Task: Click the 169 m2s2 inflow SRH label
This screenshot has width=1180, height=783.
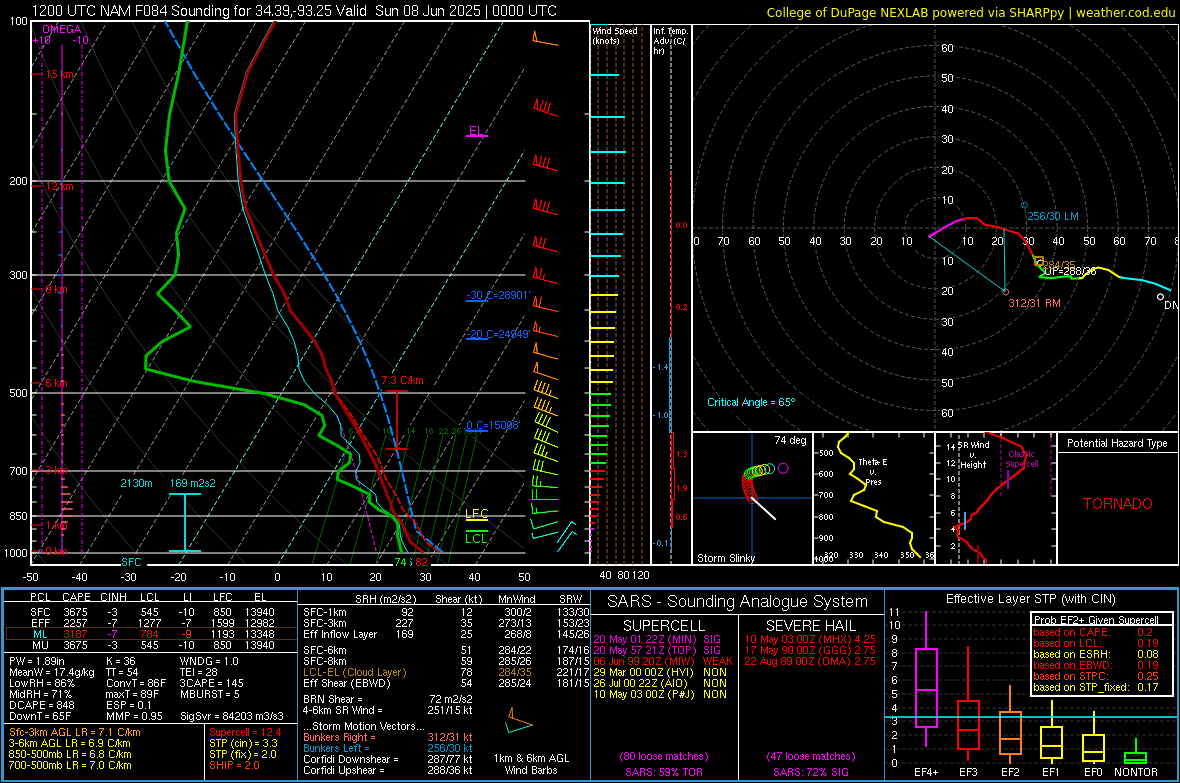Action: [192, 483]
